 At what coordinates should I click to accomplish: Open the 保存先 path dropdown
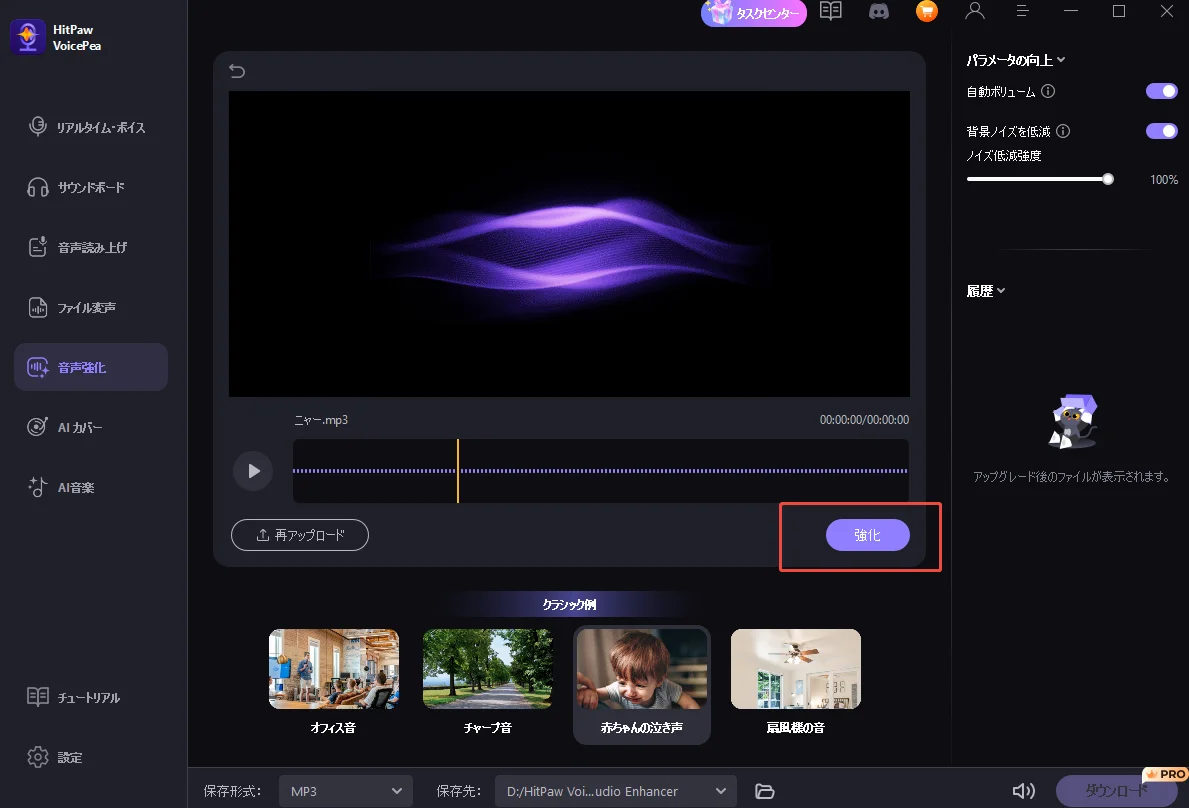[x=615, y=791]
